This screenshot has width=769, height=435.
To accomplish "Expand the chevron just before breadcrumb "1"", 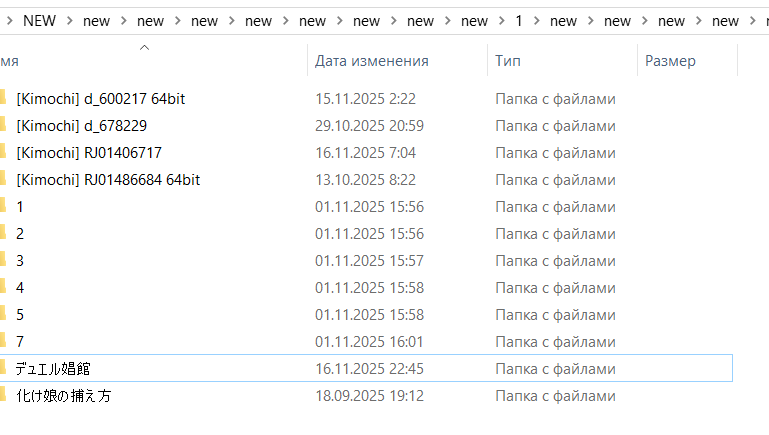I will pos(502,20).
